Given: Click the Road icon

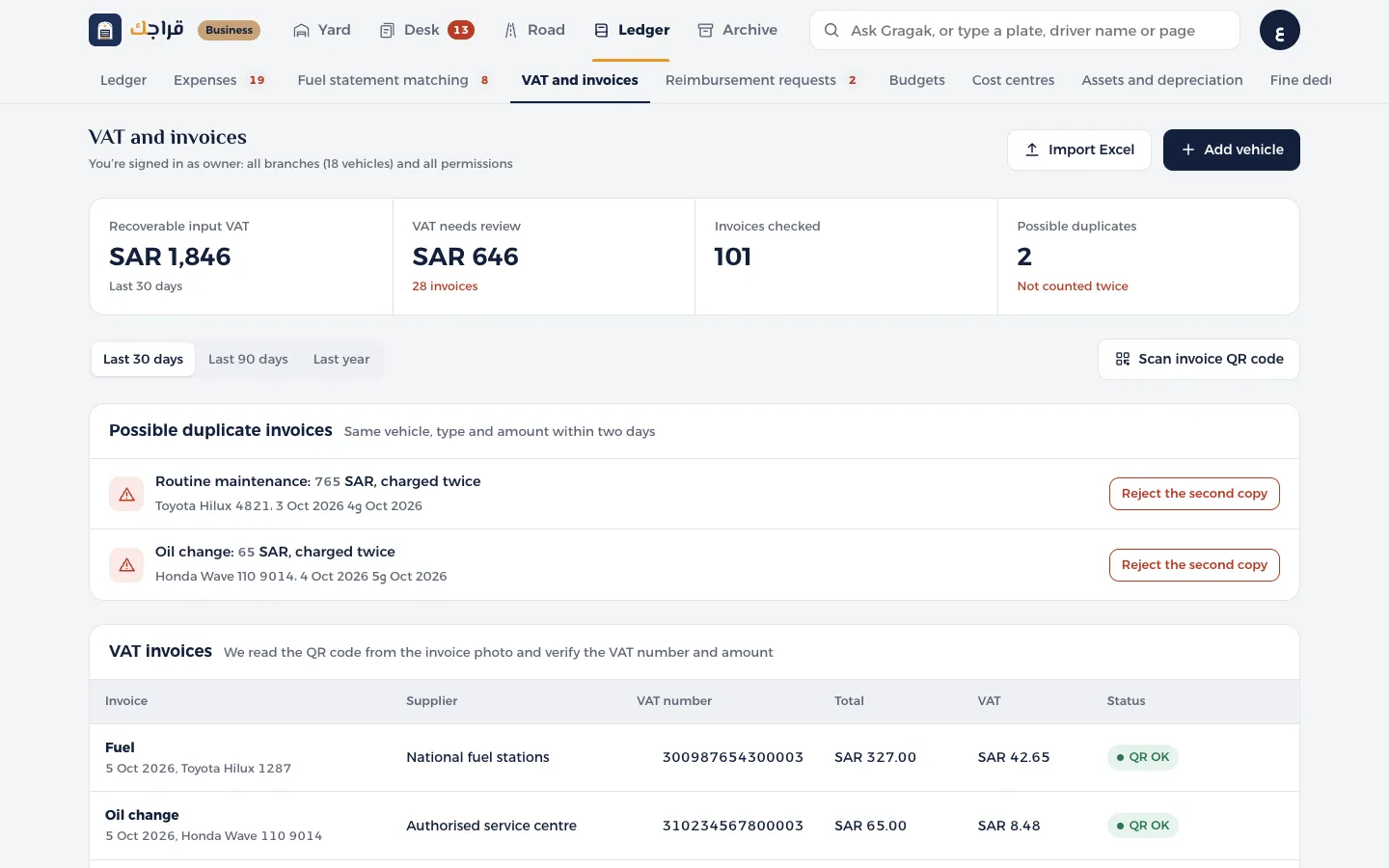Looking at the screenshot, I should [x=511, y=30].
